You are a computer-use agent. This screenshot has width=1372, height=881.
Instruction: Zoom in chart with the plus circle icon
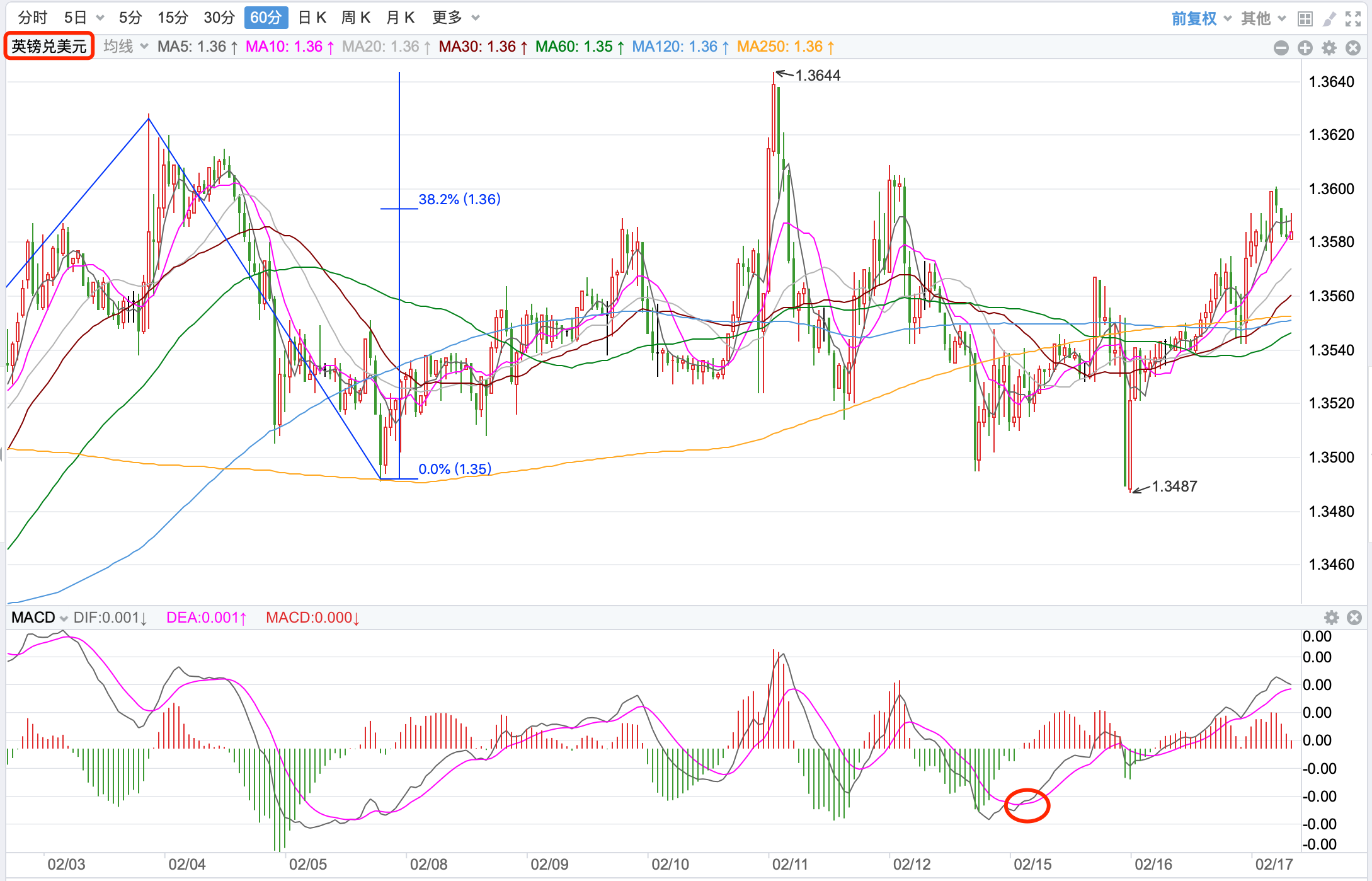point(1305,48)
